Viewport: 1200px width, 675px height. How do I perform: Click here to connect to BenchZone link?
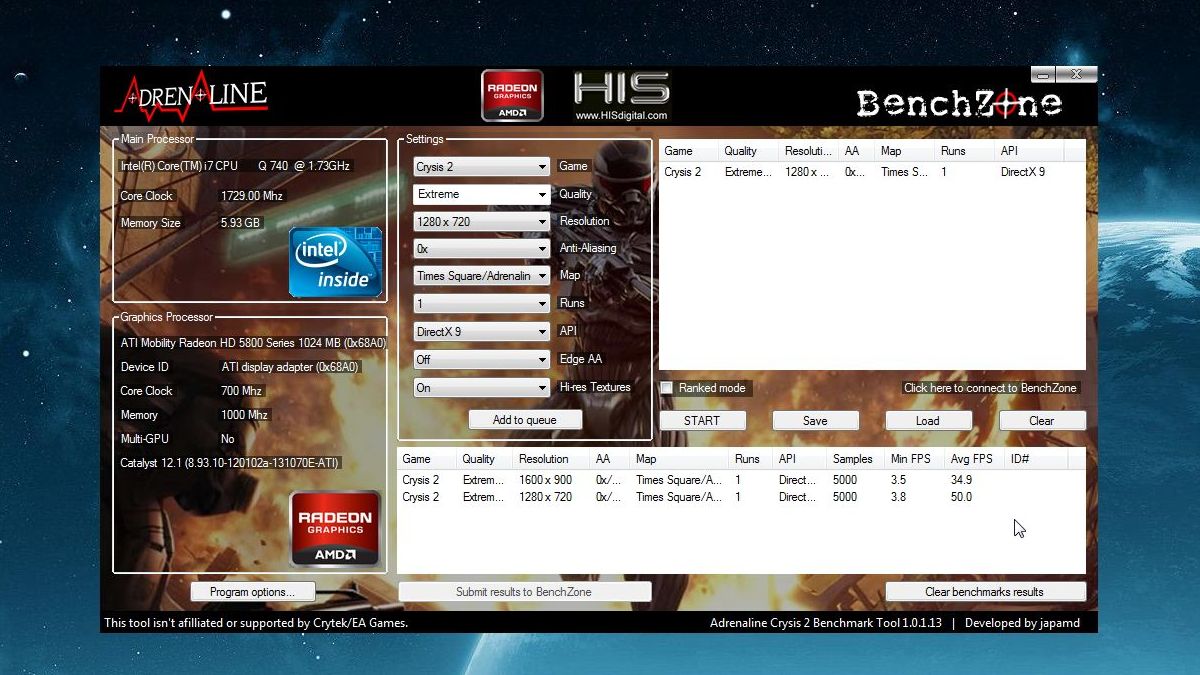point(990,388)
